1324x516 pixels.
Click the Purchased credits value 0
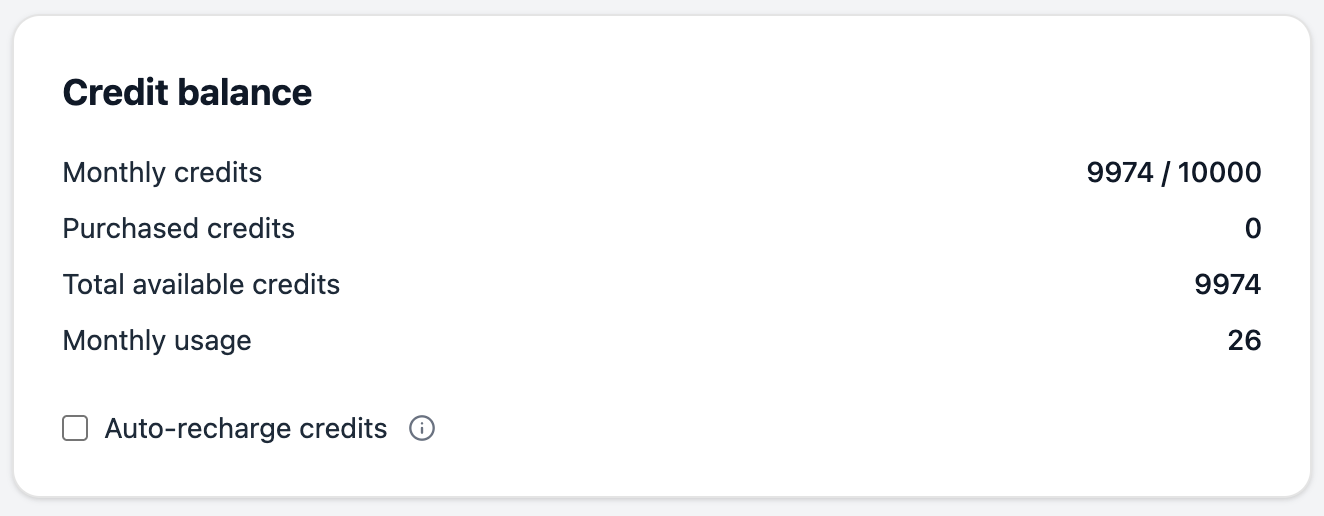[x=1253, y=229]
